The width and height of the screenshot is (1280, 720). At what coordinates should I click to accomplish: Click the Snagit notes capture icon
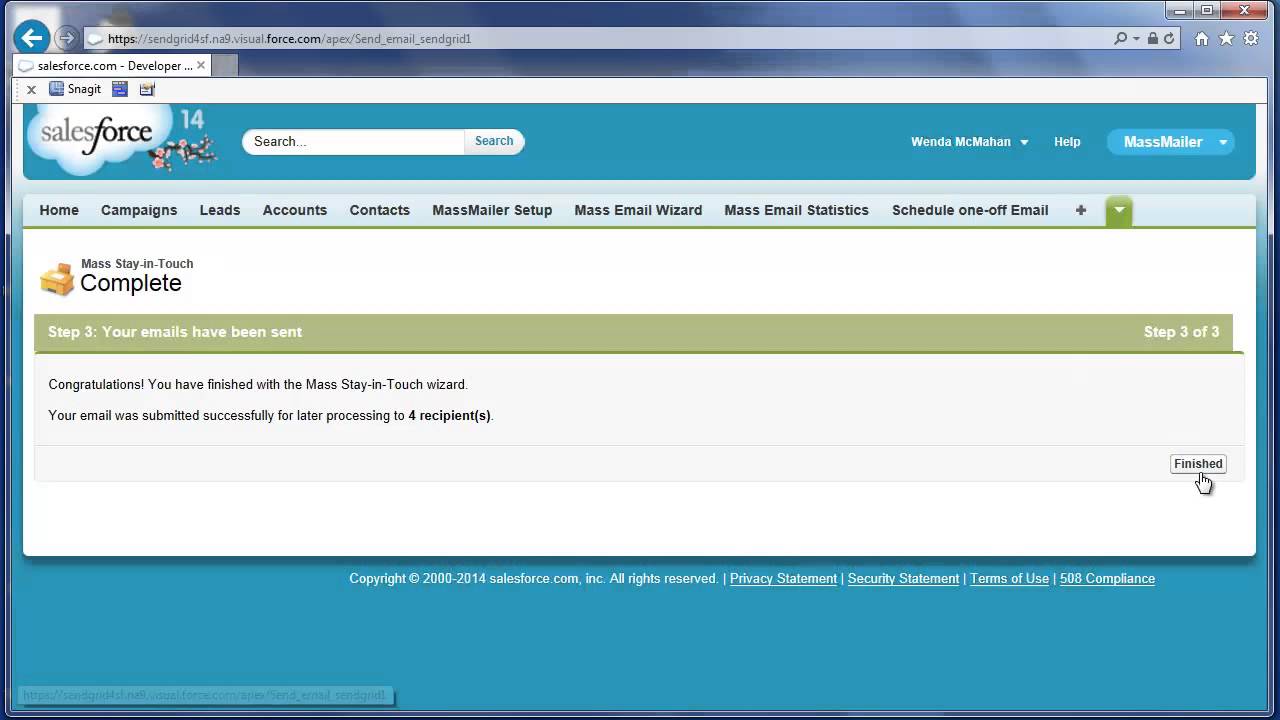(147, 89)
